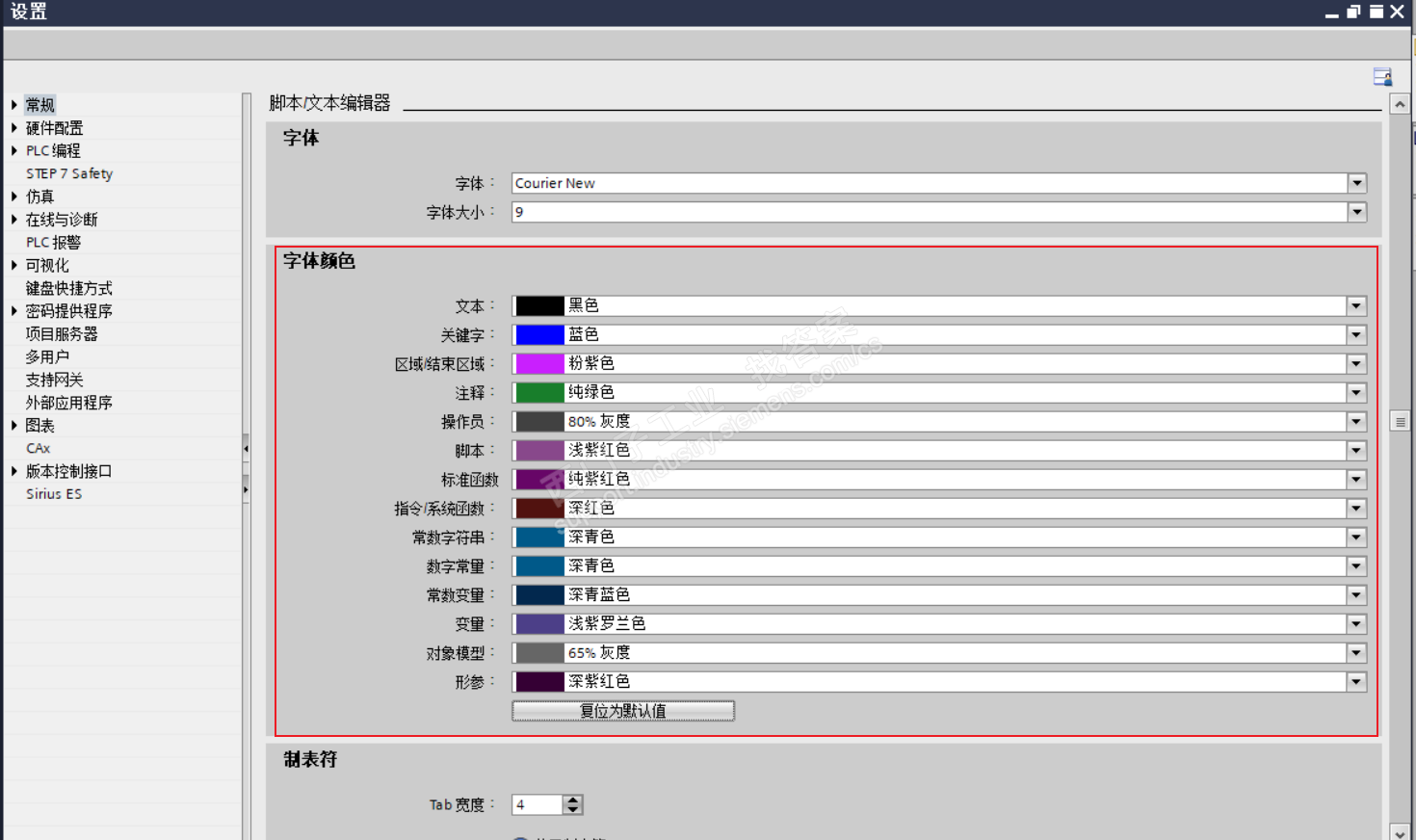Viewport: 1416px width, 840px height.
Task: Open the 文本 color dropdown showing 黑色
Action: [x=1356, y=306]
